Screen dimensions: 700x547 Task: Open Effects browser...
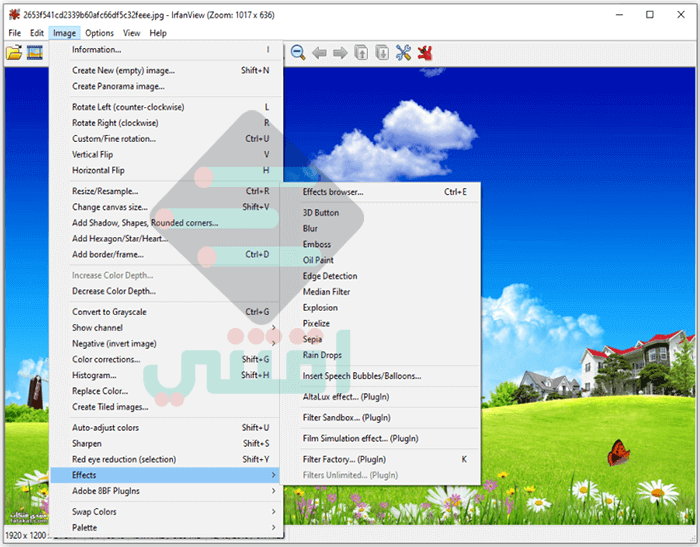pyautogui.click(x=380, y=192)
